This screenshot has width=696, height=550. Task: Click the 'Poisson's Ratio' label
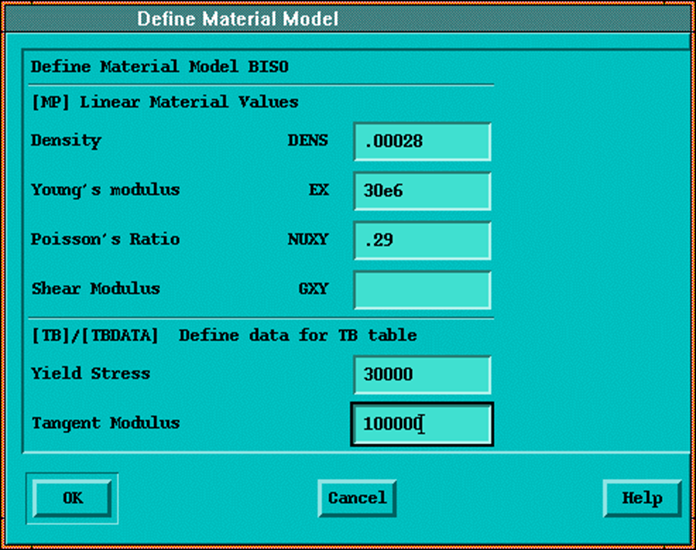tap(105, 239)
